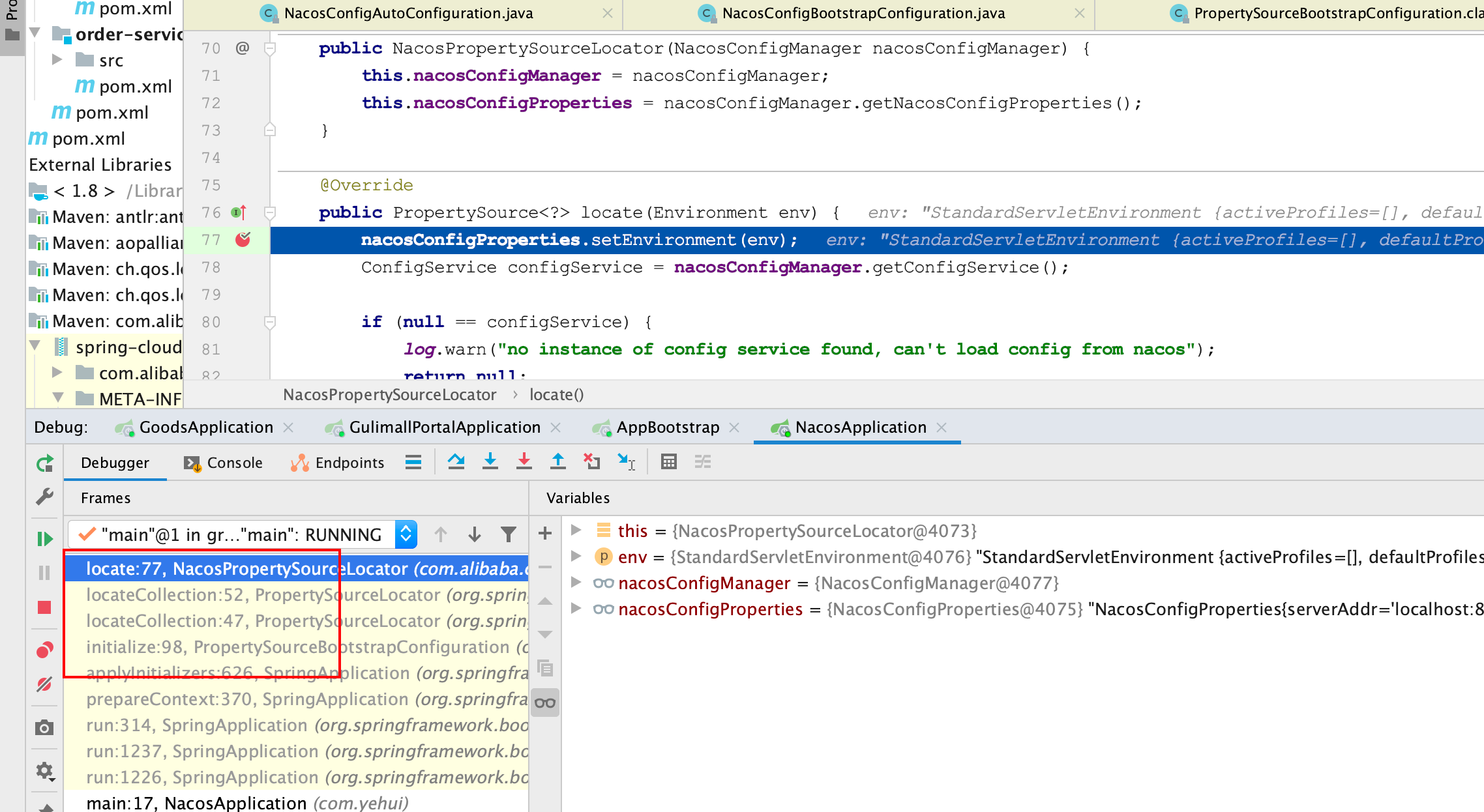Open evaluate expression calculator icon
Viewport: 1484px width, 812px height.
669,462
